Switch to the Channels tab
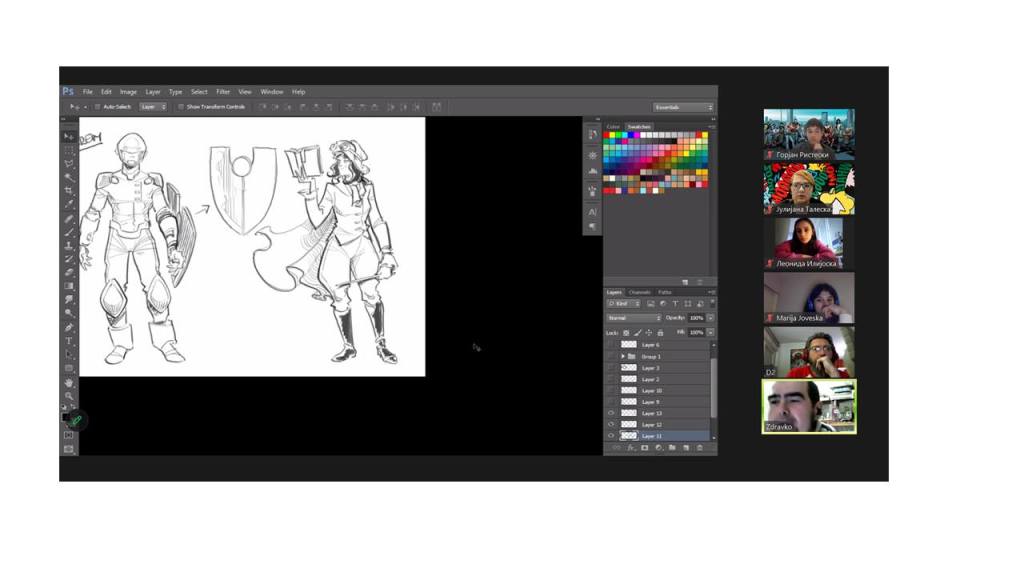The width and height of the screenshot is (1024, 576). pos(639,292)
